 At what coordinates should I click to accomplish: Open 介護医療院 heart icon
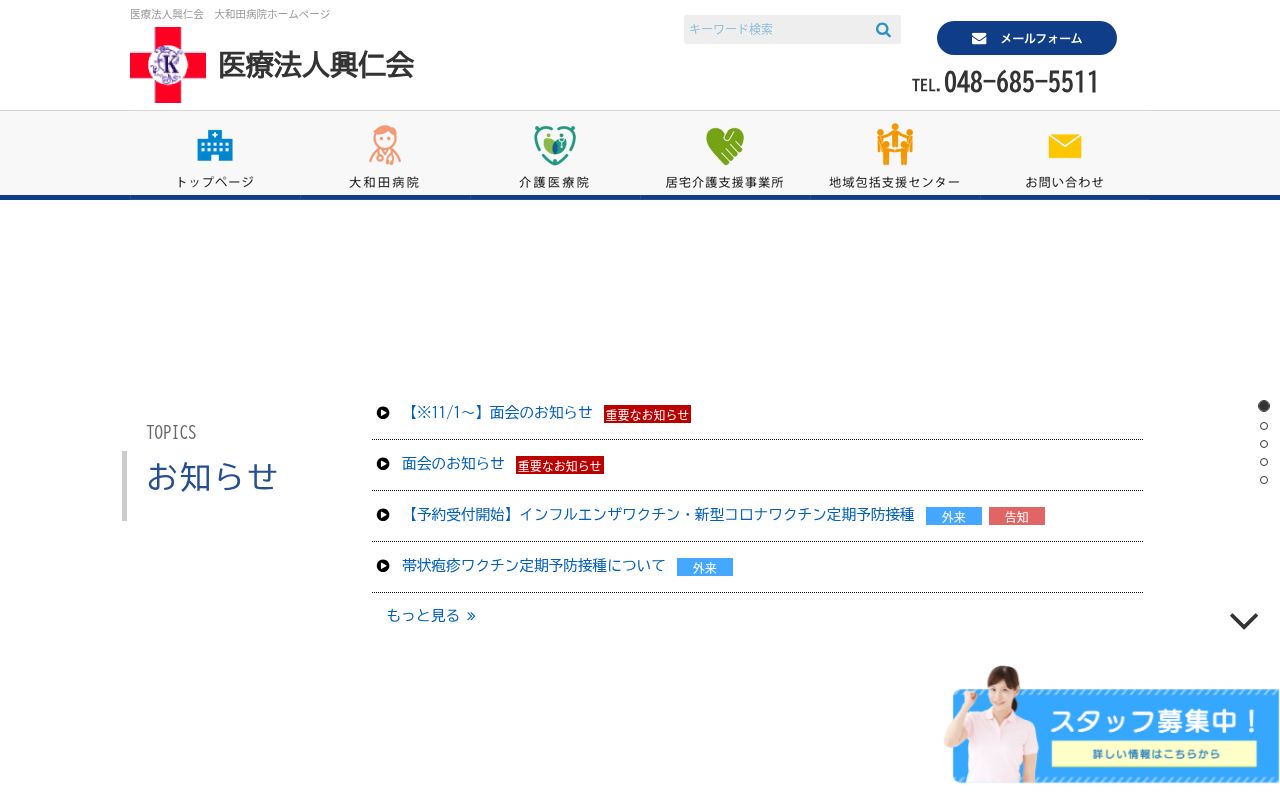pyautogui.click(x=555, y=145)
